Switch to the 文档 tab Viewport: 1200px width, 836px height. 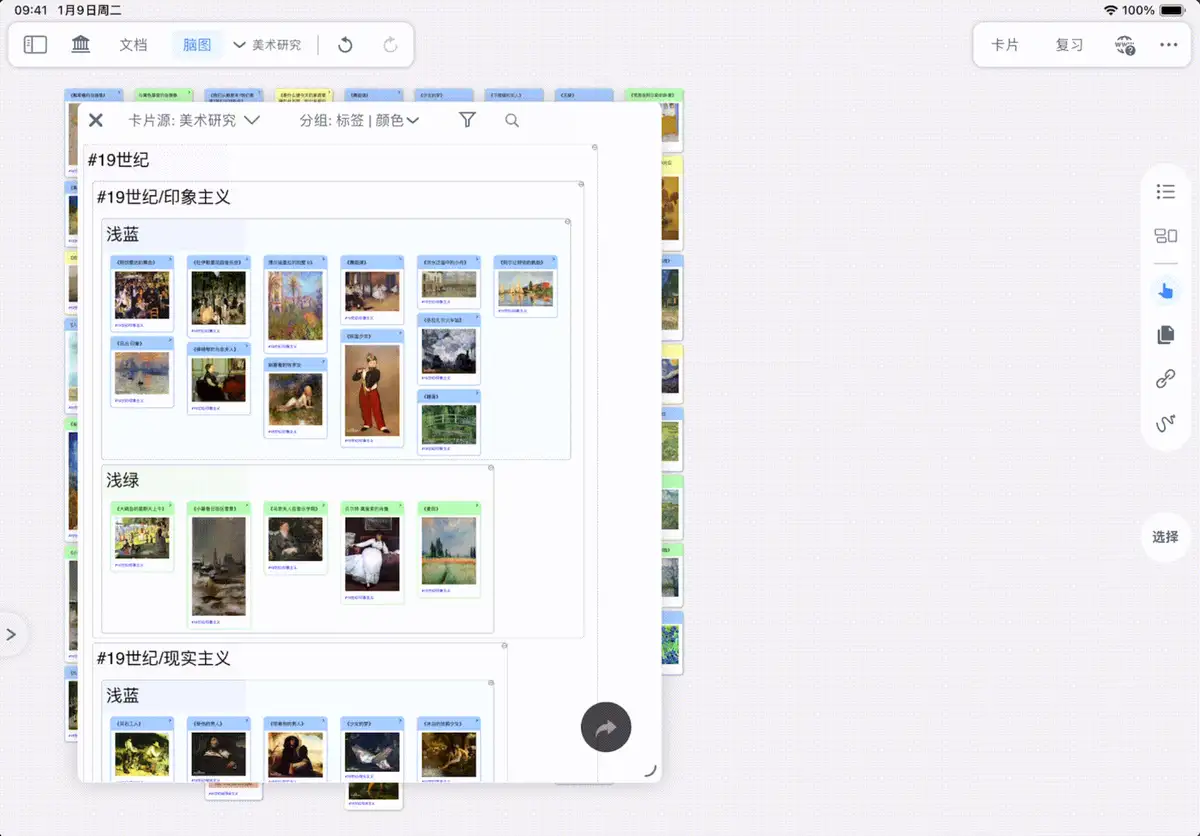(x=133, y=45)
